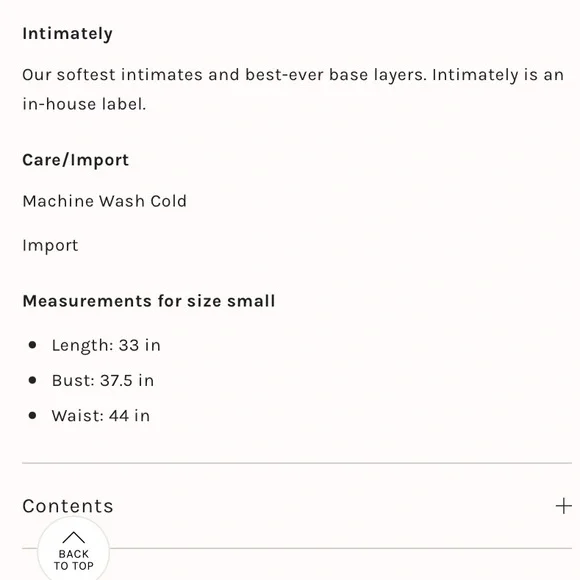Select the Machine Wash Cold text
Image resolution: width=580 pixels, height=580 pixels.
tap(104, 201)
